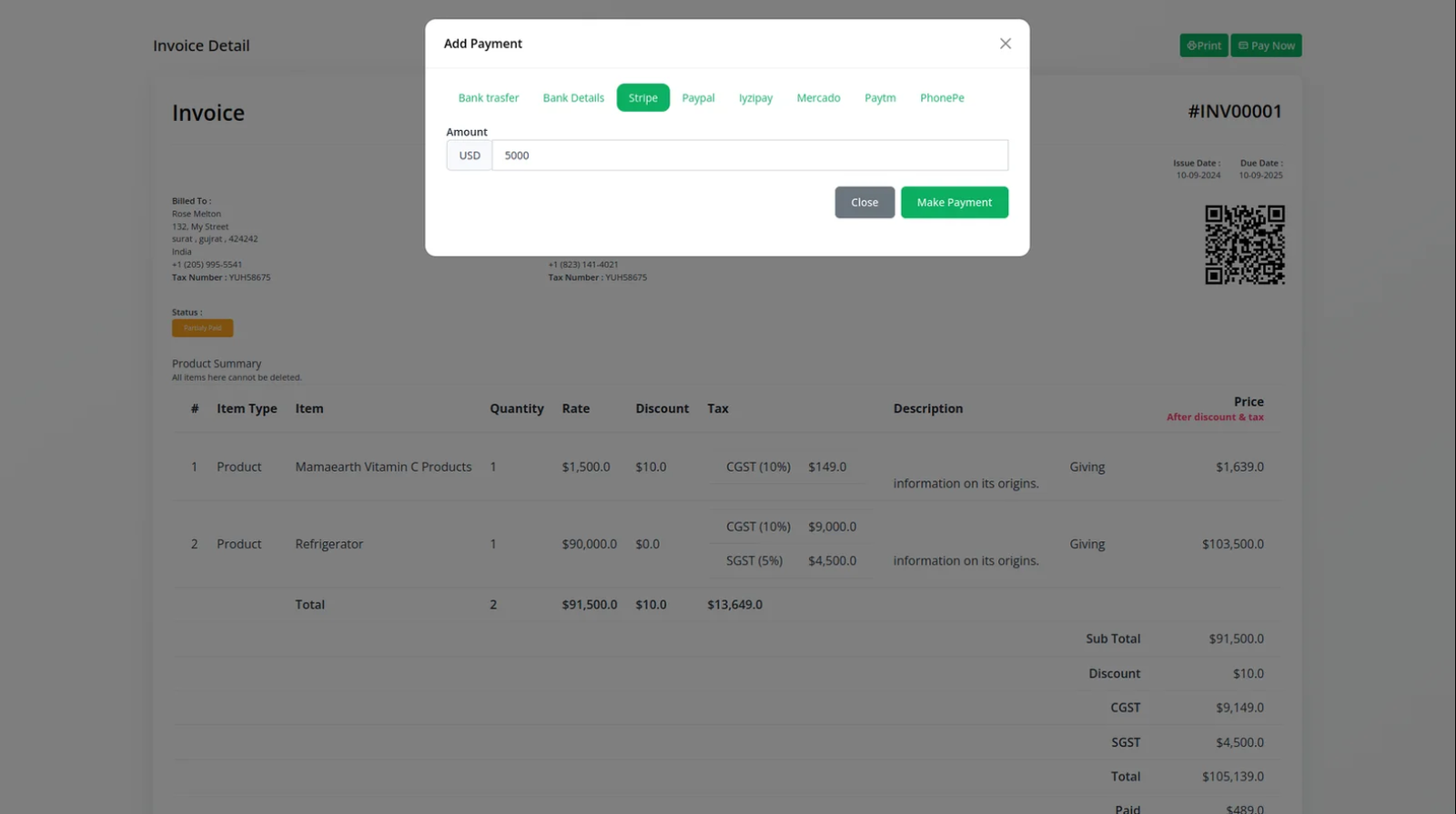Viewport: 1456px width, 814px height.
Task: Switch to the Mercado tab
Action: coord(819,97)
